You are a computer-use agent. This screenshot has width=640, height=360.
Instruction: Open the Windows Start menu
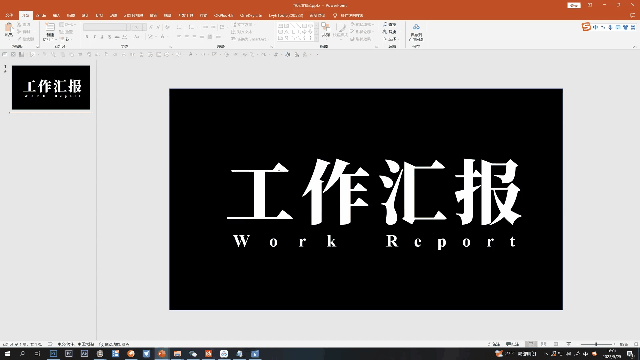click(x=7, y=354)
